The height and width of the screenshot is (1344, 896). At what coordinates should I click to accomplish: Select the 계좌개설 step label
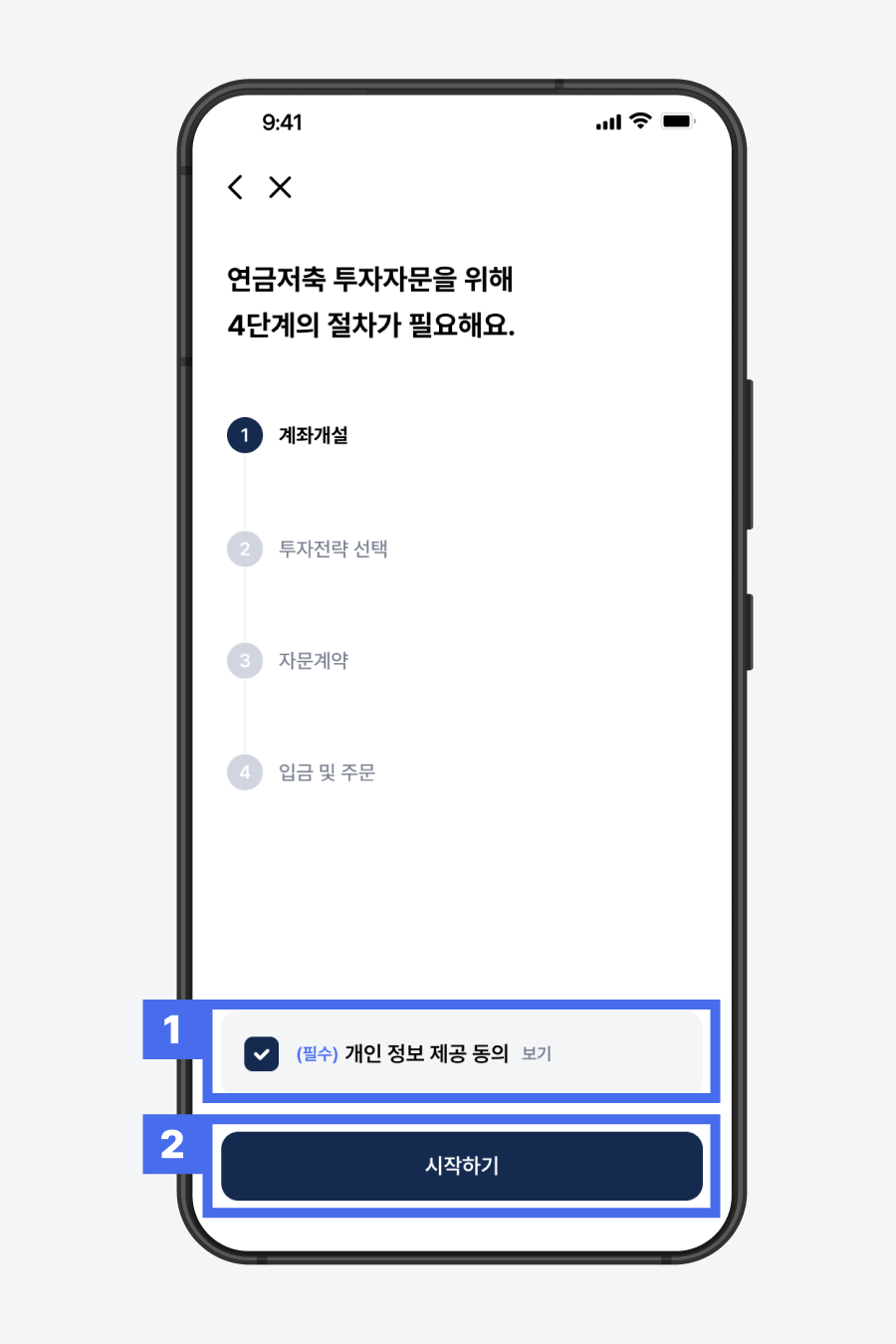coord(314,435)
